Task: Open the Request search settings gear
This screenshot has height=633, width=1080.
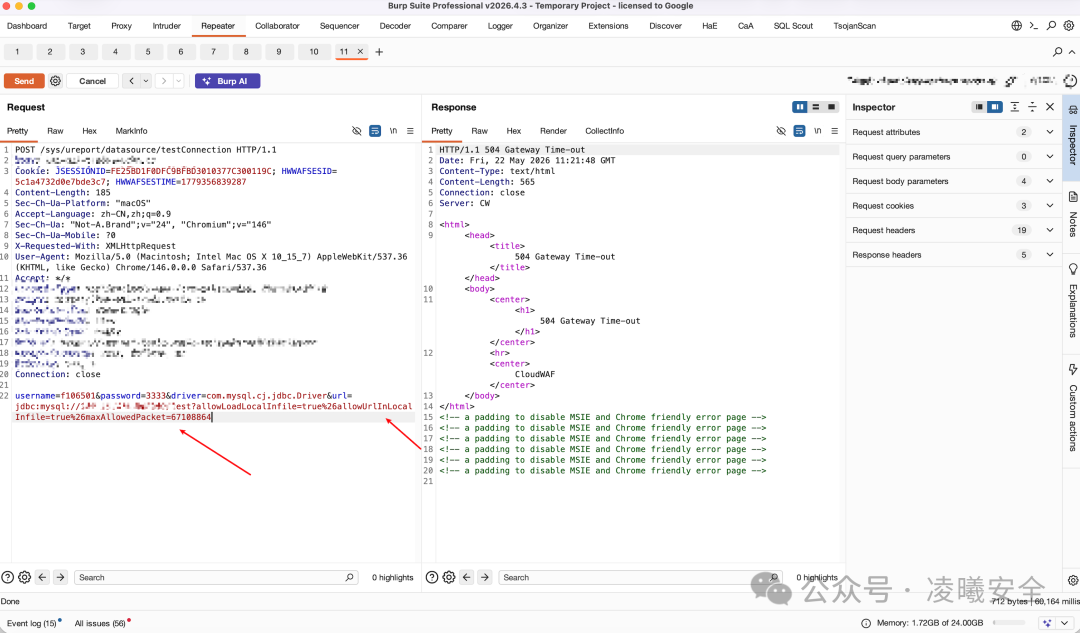Action: (x=25, y=577)
